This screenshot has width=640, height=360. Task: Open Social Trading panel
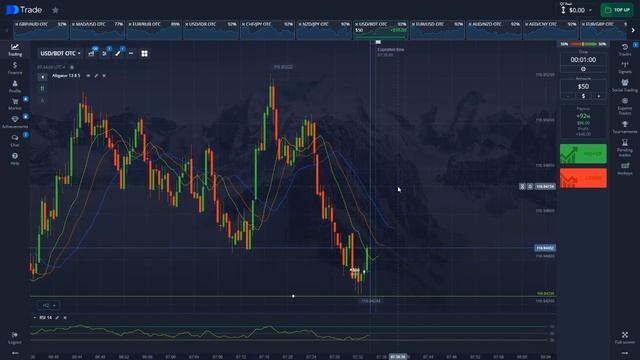point(624,85)
